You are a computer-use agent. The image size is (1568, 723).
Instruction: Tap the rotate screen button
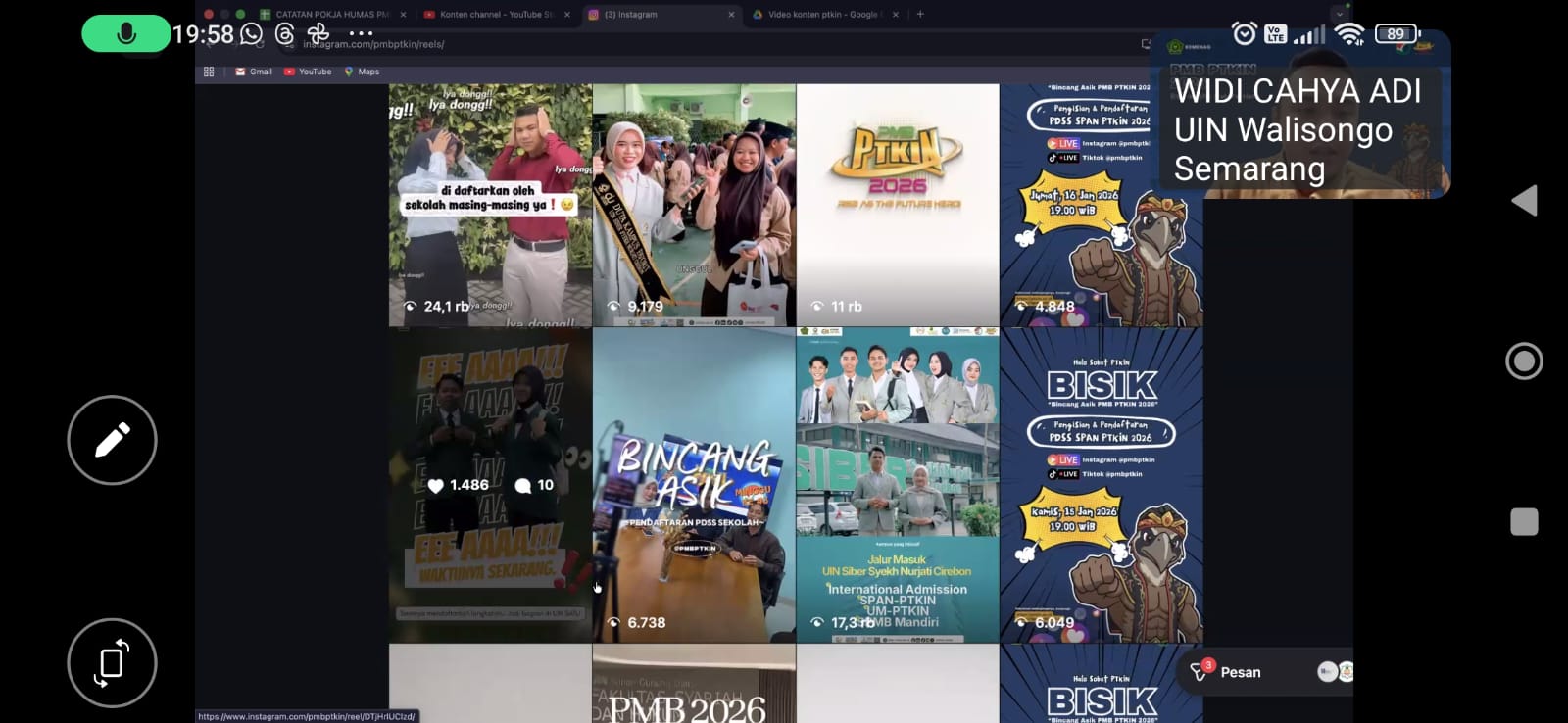112,663
